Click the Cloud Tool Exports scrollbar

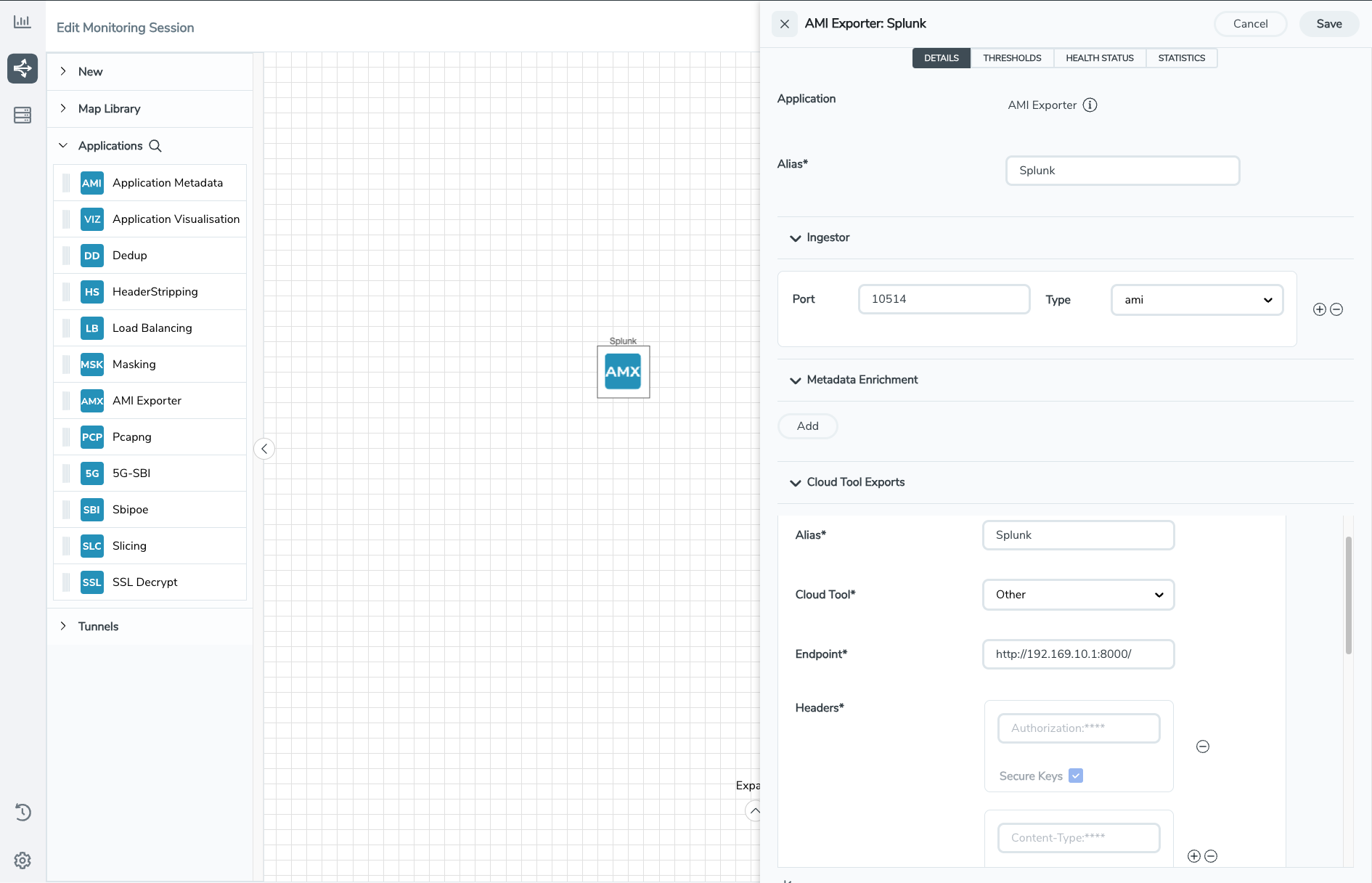point(1348,595)
